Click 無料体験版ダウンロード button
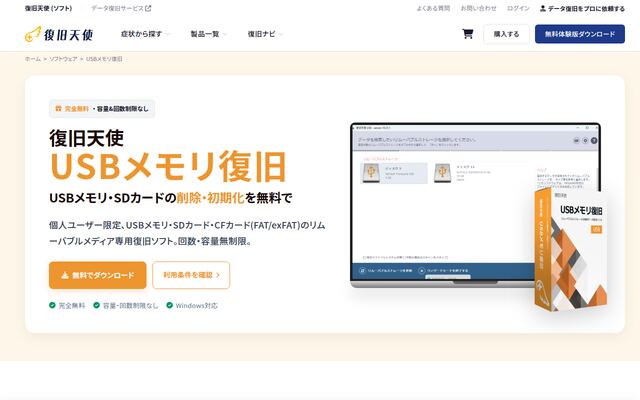 (x=580, y=34)
